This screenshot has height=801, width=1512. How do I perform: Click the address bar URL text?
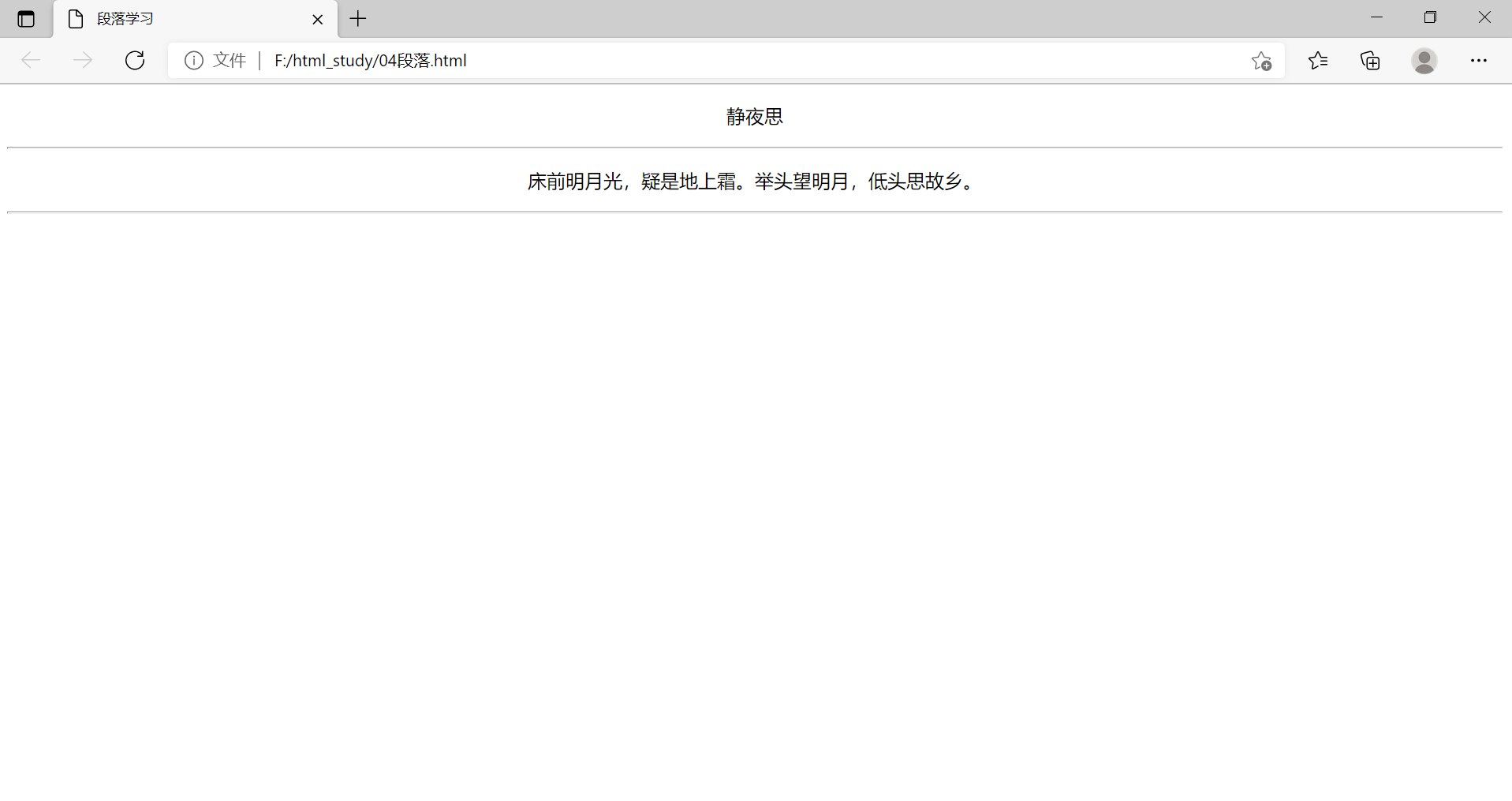click(x=370, y=60)
